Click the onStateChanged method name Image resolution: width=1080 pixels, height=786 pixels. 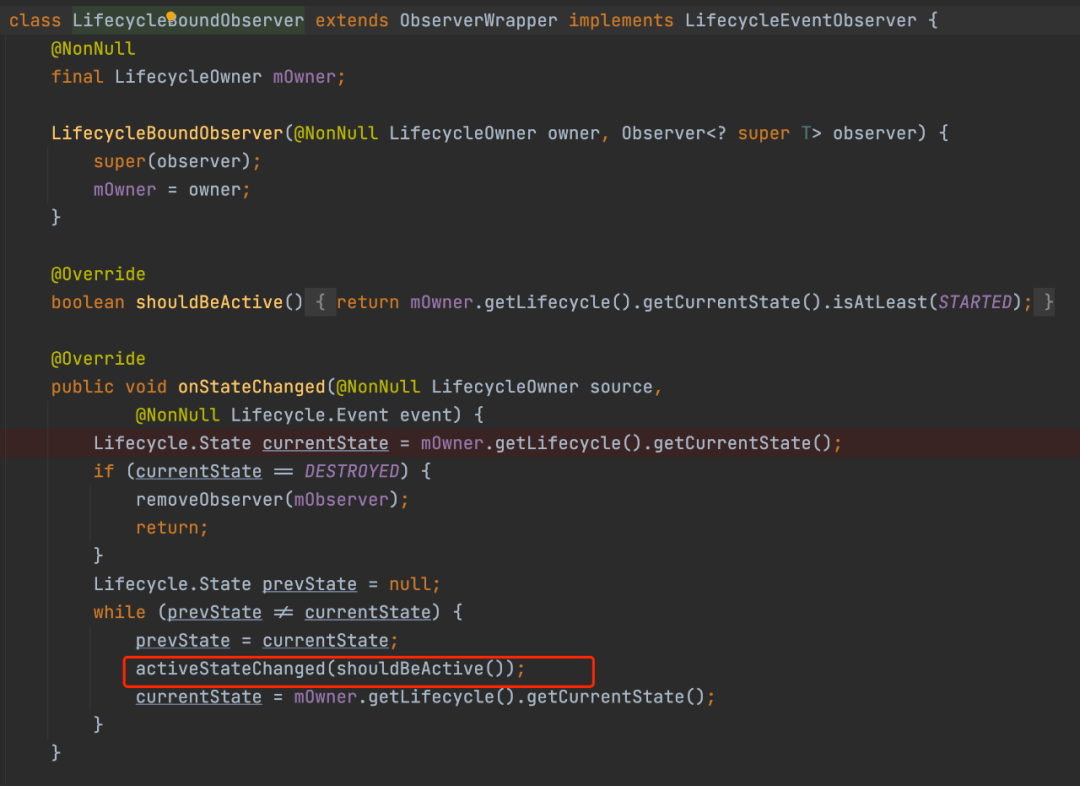pyautogui.click(x=251, y=387)
